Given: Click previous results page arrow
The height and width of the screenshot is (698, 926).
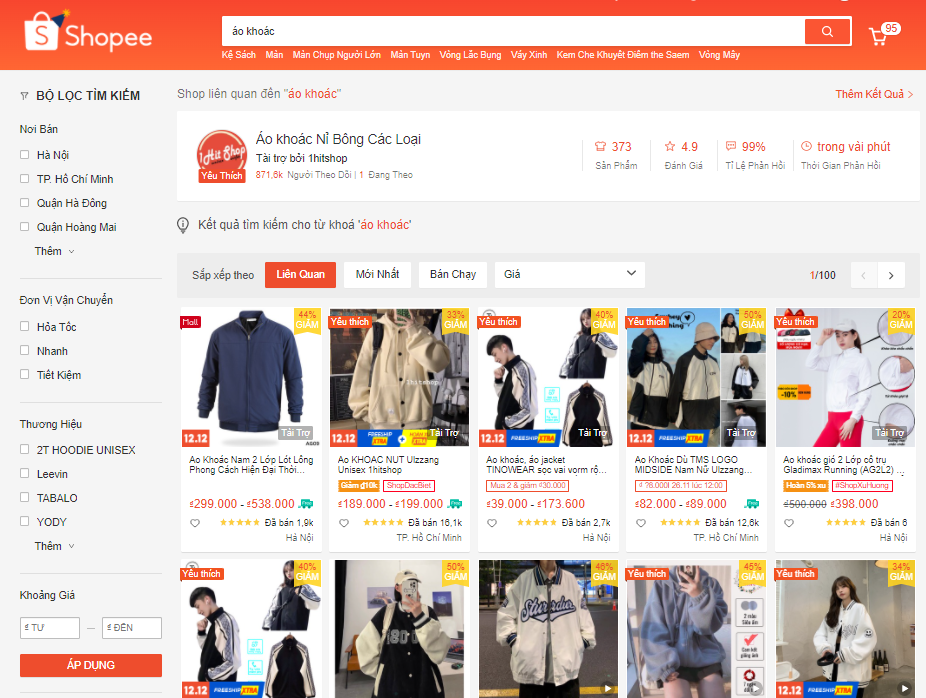Looking at the screenshot, I should pos(864,275).
